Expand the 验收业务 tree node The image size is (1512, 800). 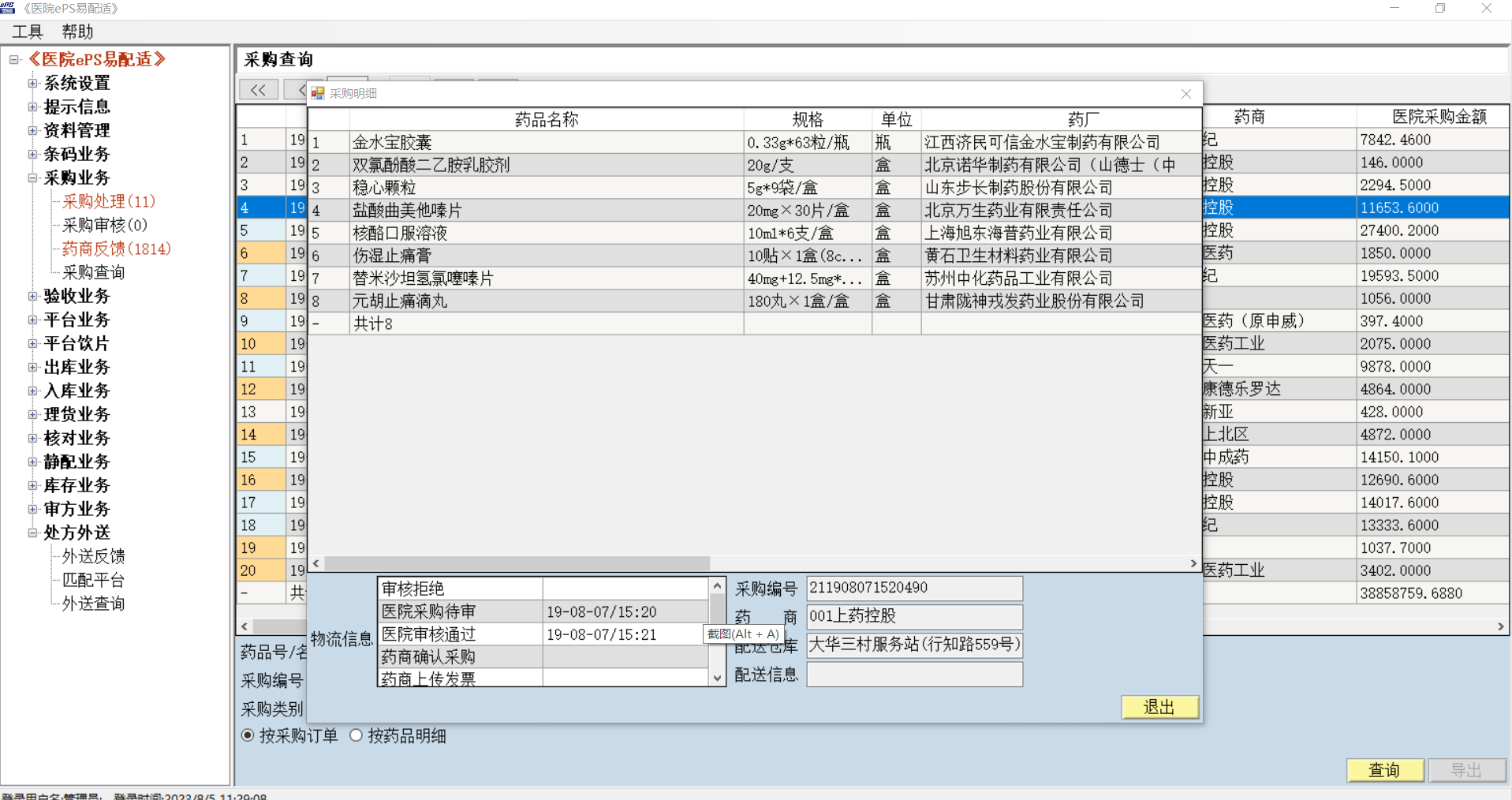pyautogui.click(x=32, y=296)
